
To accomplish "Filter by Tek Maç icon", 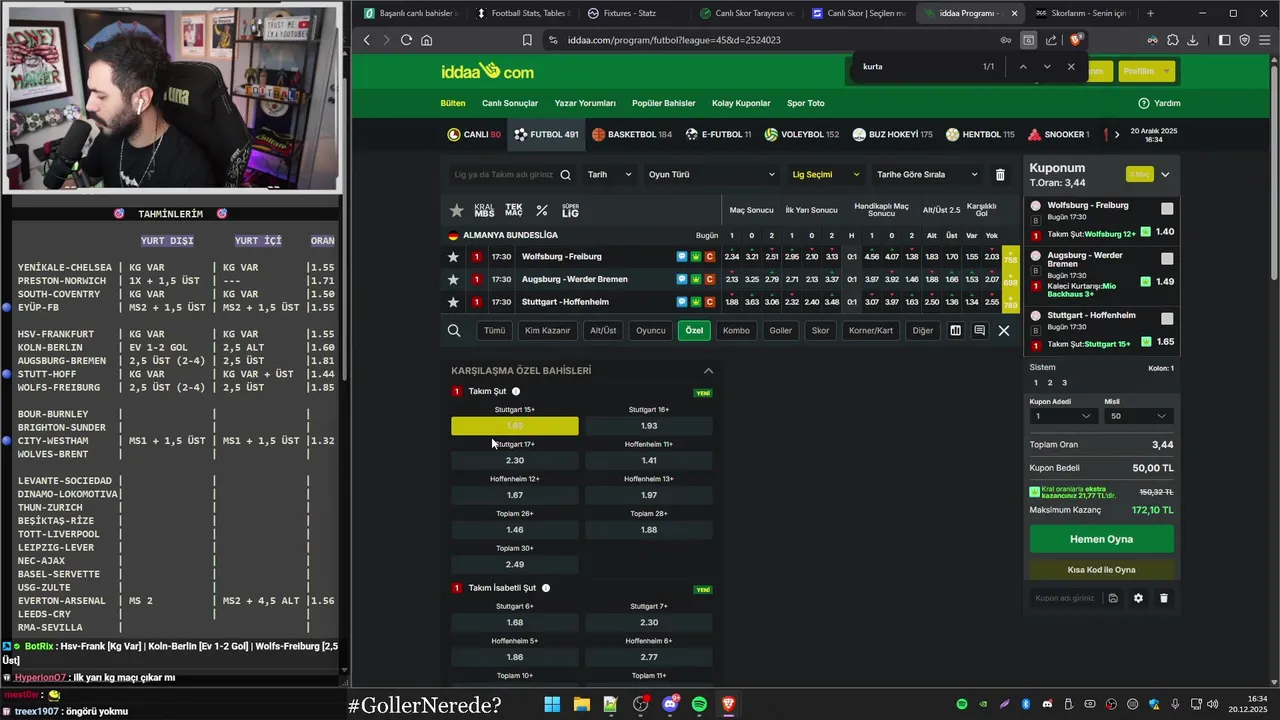I will [514, 210].
